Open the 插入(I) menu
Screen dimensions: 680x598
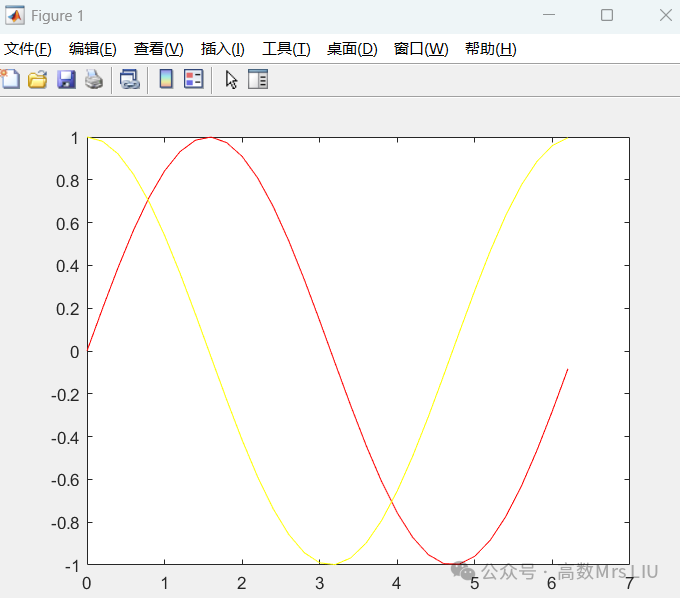point(223,49)
